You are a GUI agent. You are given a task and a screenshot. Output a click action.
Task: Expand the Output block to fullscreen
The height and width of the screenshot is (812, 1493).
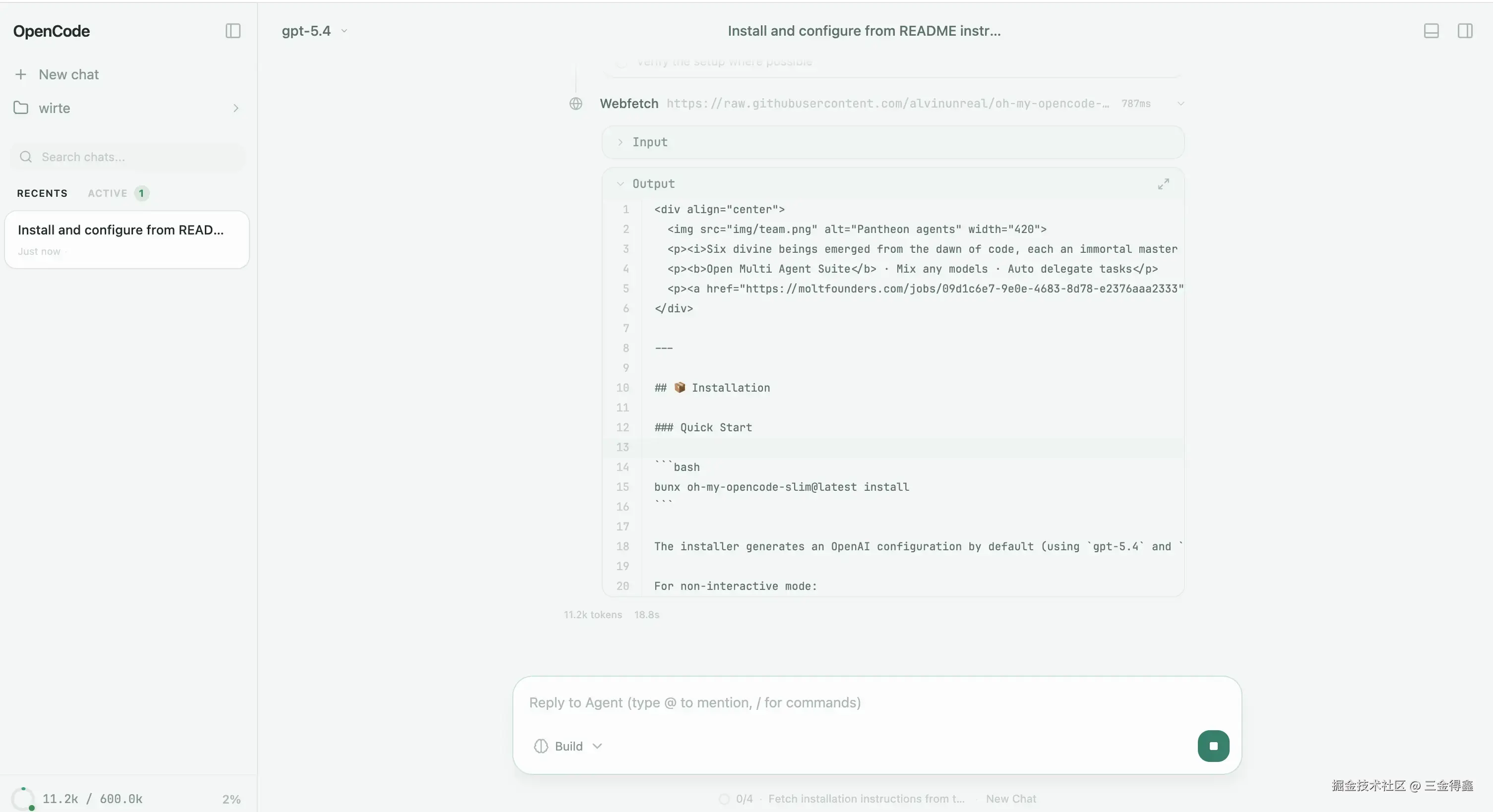[x=1163, y=183]
